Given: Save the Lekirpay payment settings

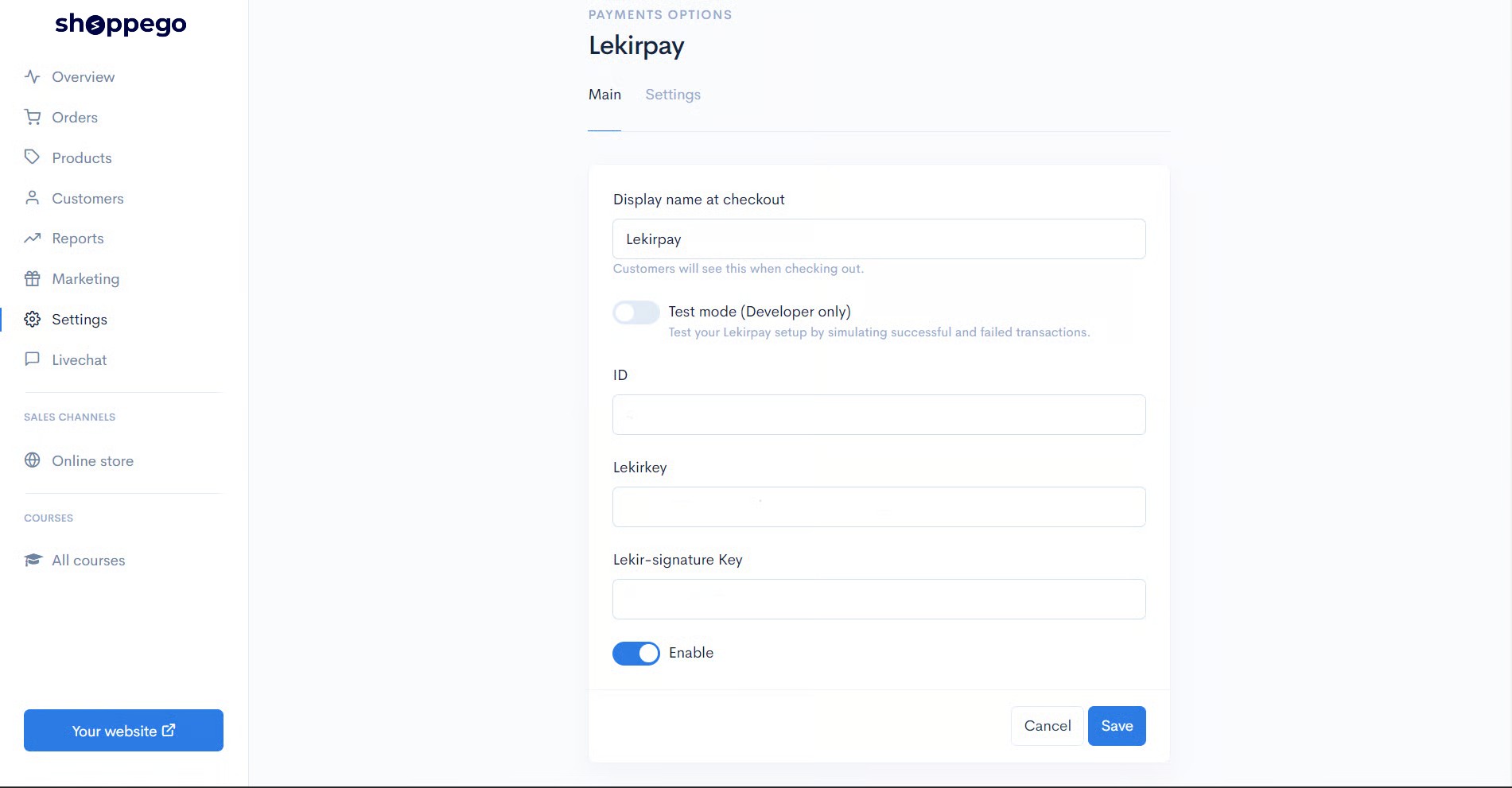Looking at the screenshot, I should [x=1117, y=726].
